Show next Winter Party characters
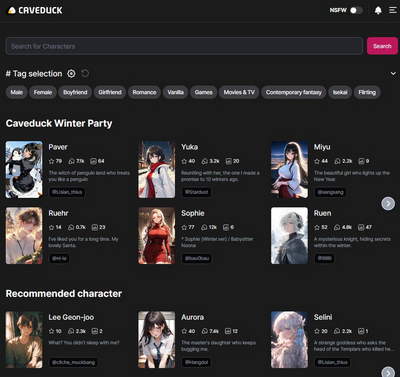Screen dimensions: 400x377 tap(388, 203)
